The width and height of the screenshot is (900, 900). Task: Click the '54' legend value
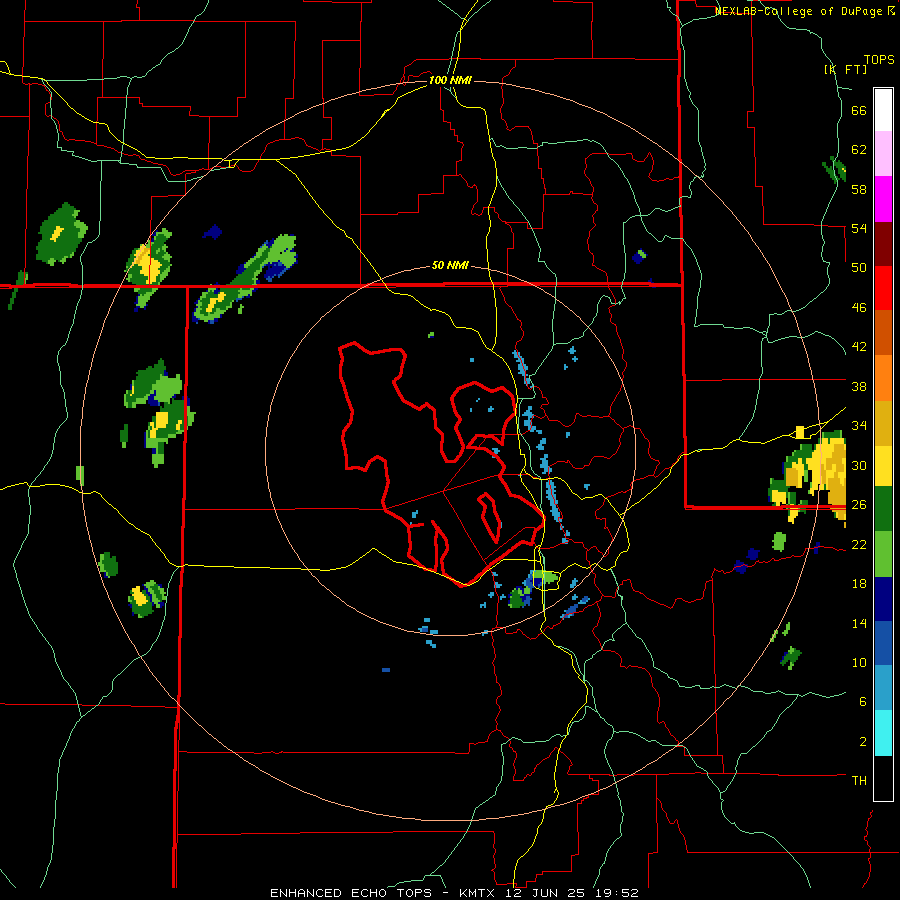pyautogui.click(x=859, y=228)
